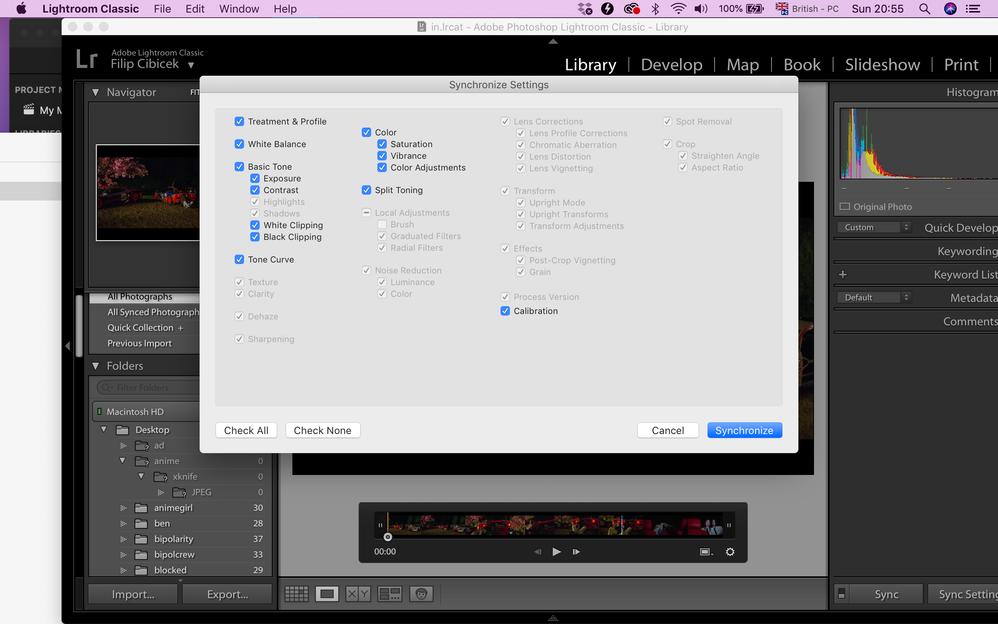Expand the JPEG folder
Screen dimensions: 998x624
point(161,492)
